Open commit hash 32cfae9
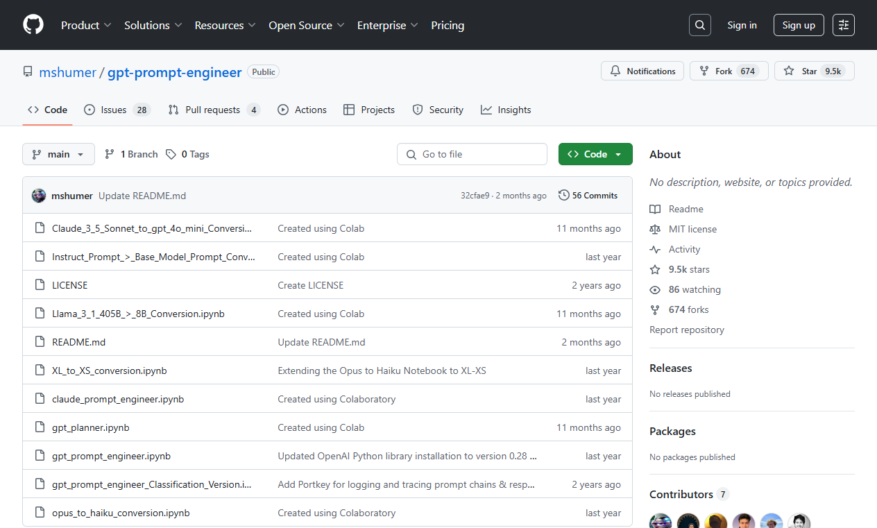This screenshot has width=877, height=528. tap(475, 195)
